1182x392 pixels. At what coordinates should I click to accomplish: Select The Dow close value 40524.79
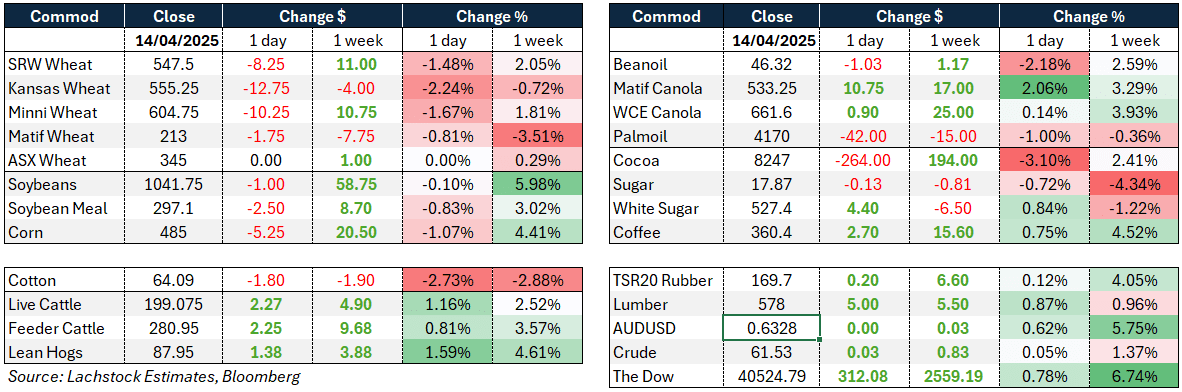point(771,376)
